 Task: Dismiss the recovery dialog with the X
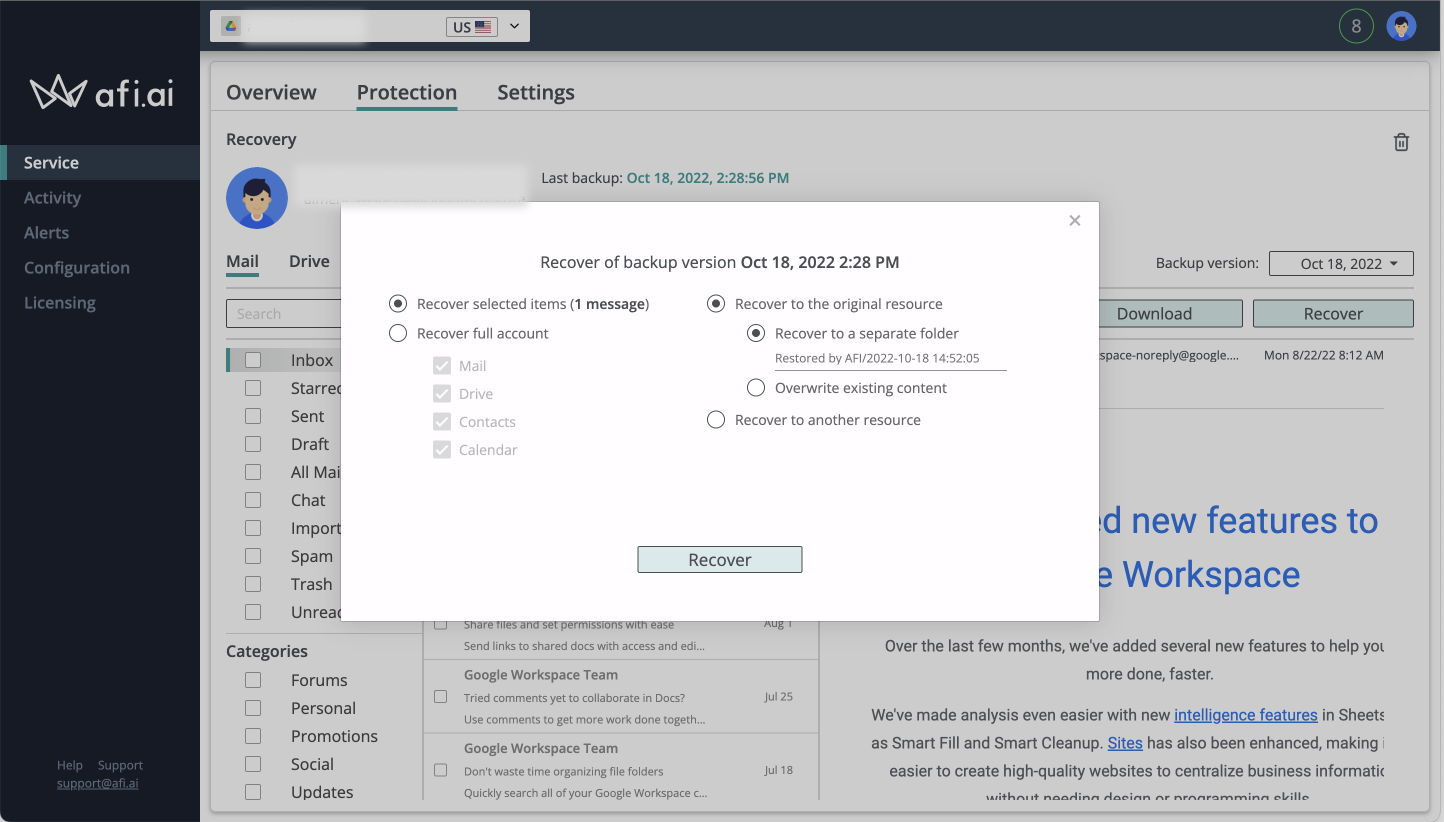[1075, 220]
